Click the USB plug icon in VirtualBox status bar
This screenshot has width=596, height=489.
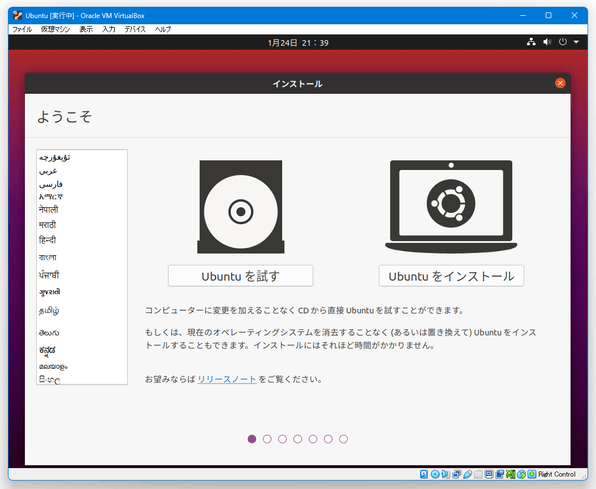[x=468, y=474]
